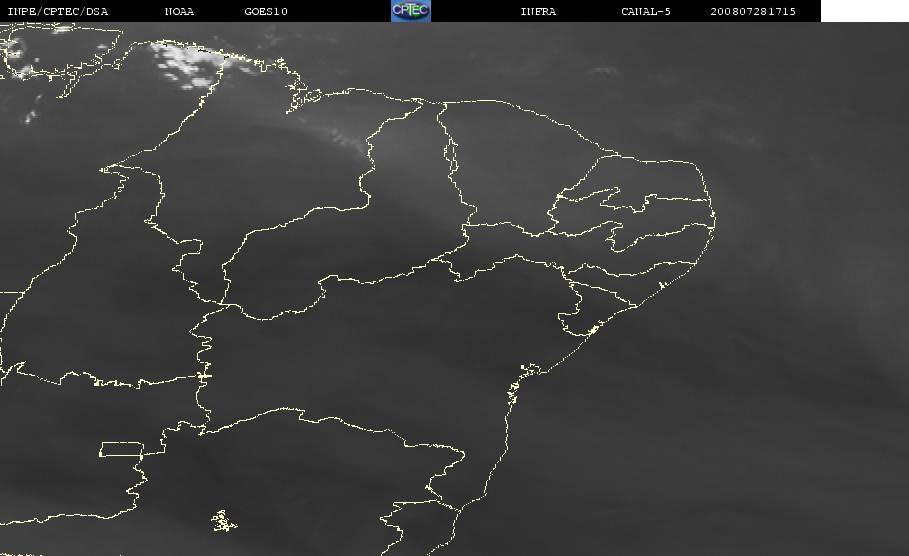The height and width of the screenshot is (556, 909).
Task: Select the GOES10 satellite label
Action: 266,11
